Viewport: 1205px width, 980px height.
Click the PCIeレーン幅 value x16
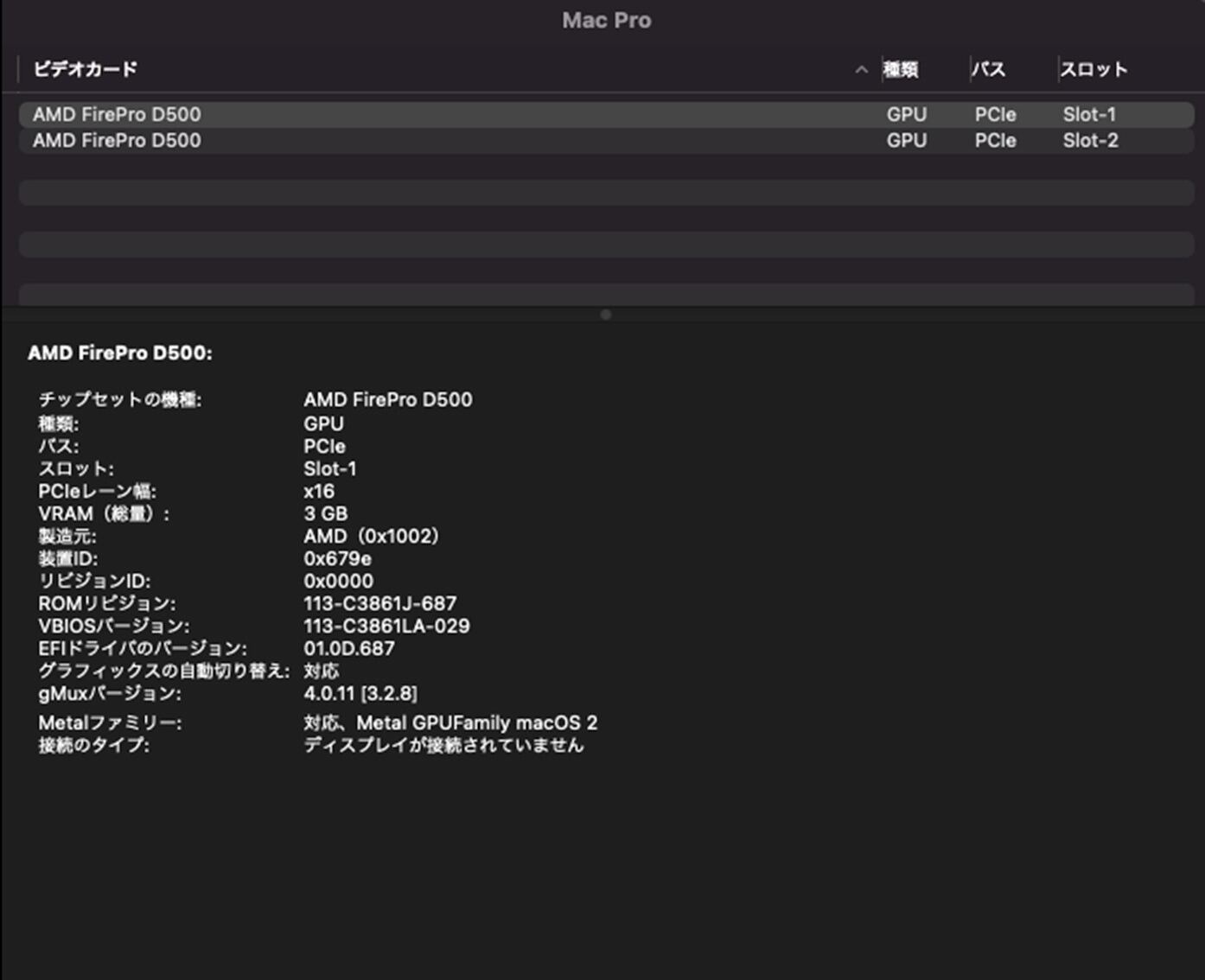click(x=319, y=491)
